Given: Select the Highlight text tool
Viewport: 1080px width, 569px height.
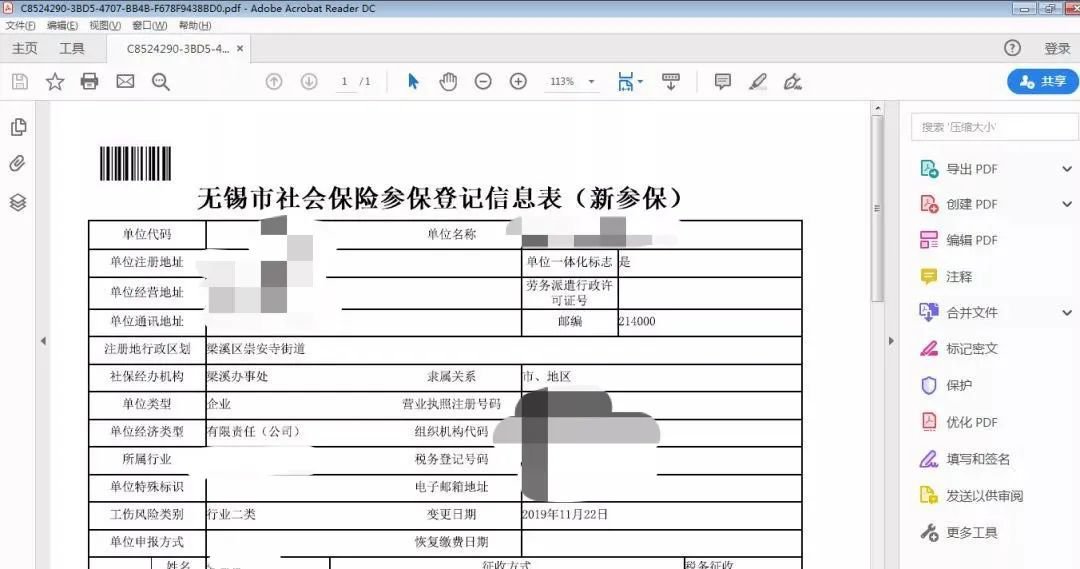Looking at the screenshot, I should pyautogui.click(x=757, y=82).
